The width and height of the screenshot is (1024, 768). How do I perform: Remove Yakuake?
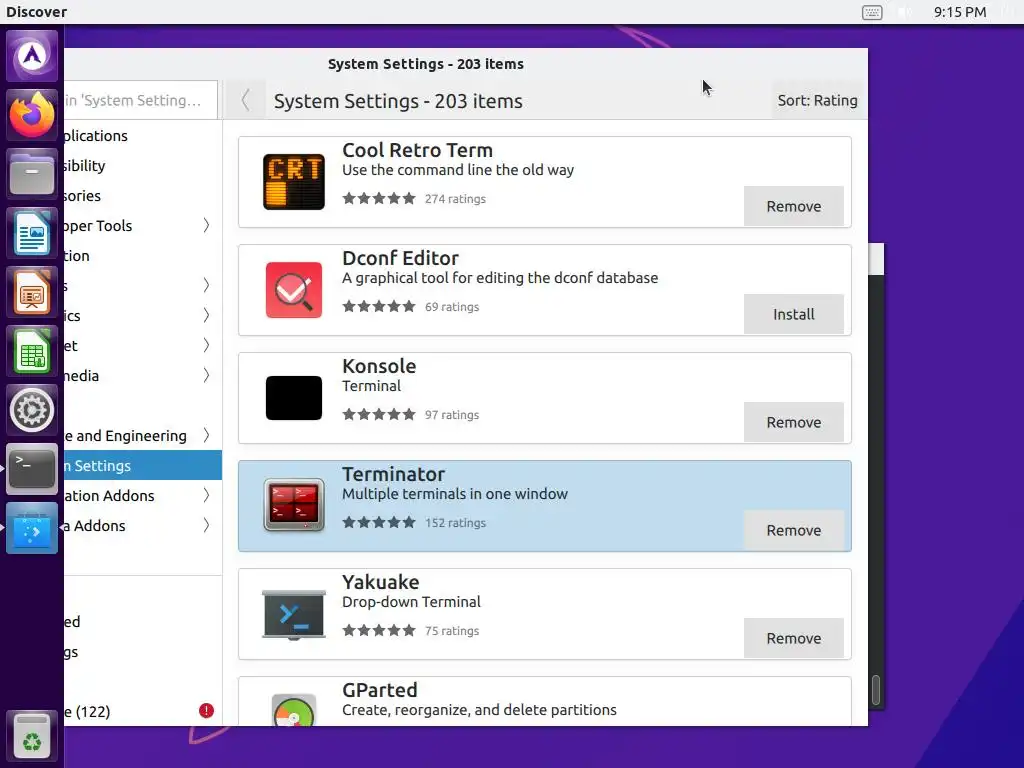(793, 638)
